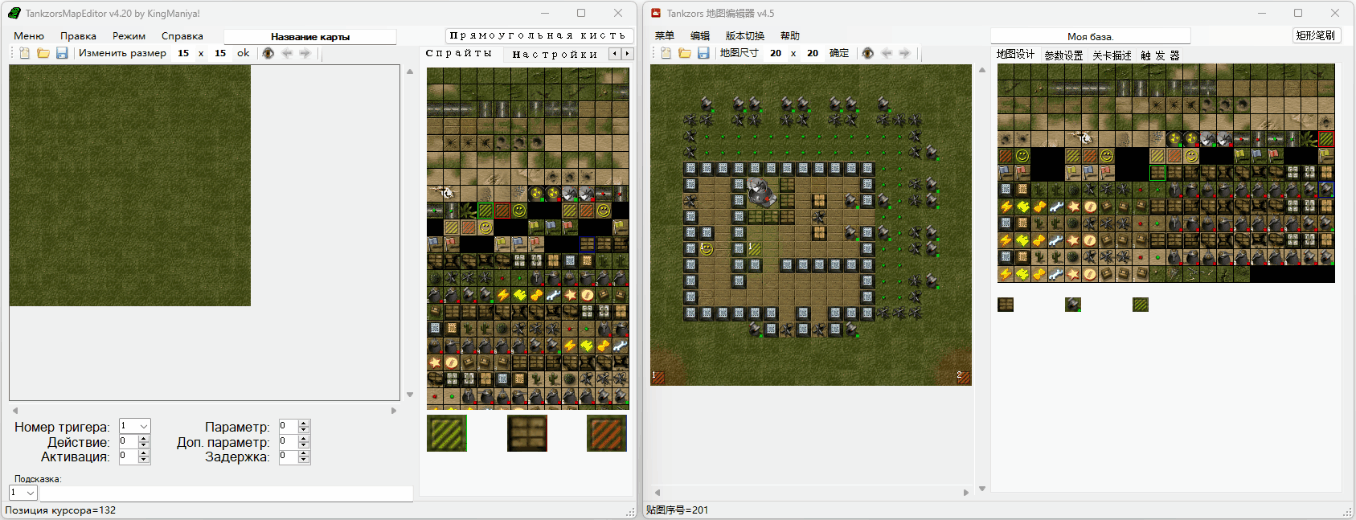Click the 地图尺寸 map size label

pyautogui.click(x=739, y=53)
